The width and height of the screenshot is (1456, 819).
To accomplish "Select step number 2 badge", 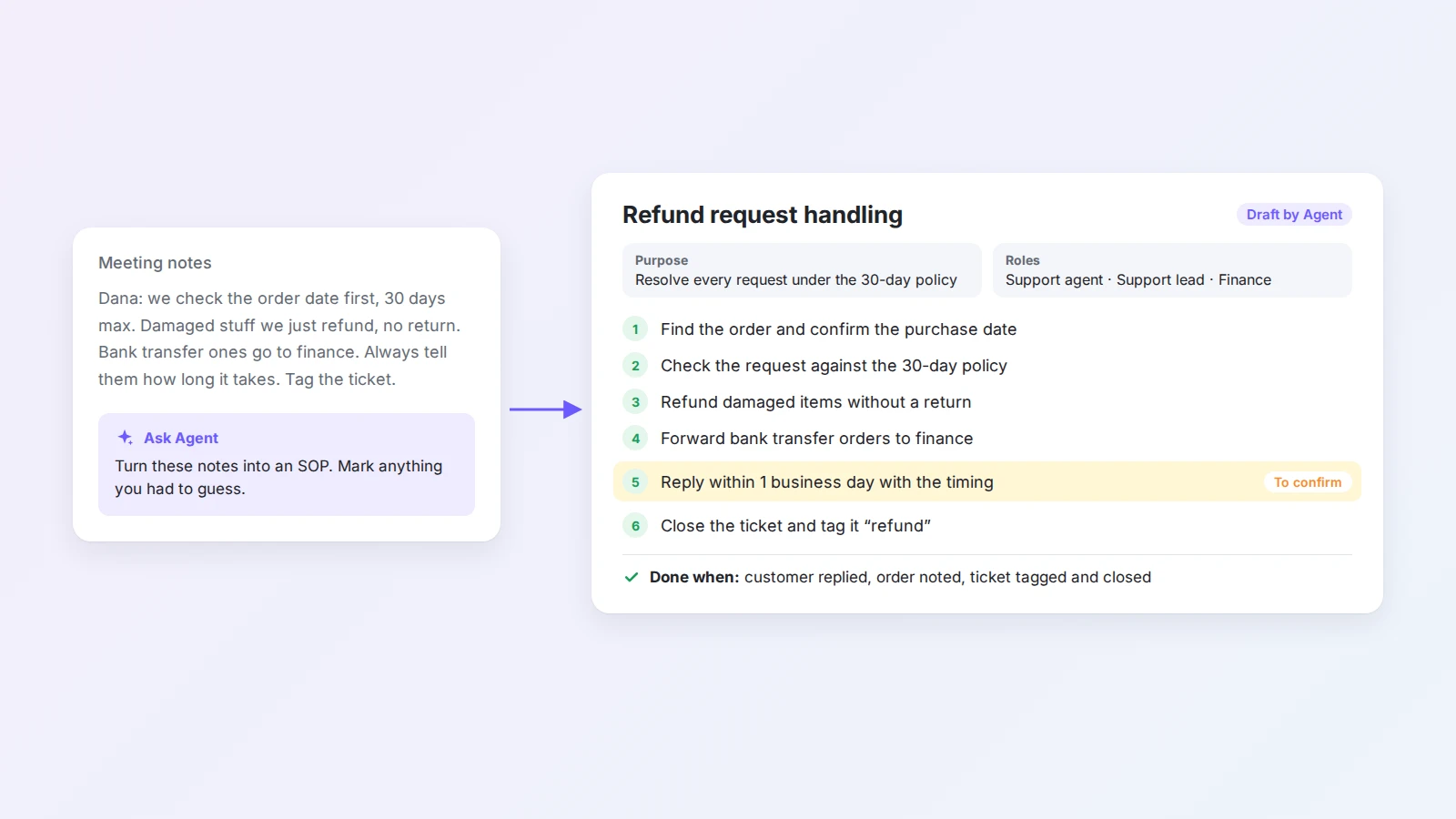I will pyautogui.click(x=635, y=366).
